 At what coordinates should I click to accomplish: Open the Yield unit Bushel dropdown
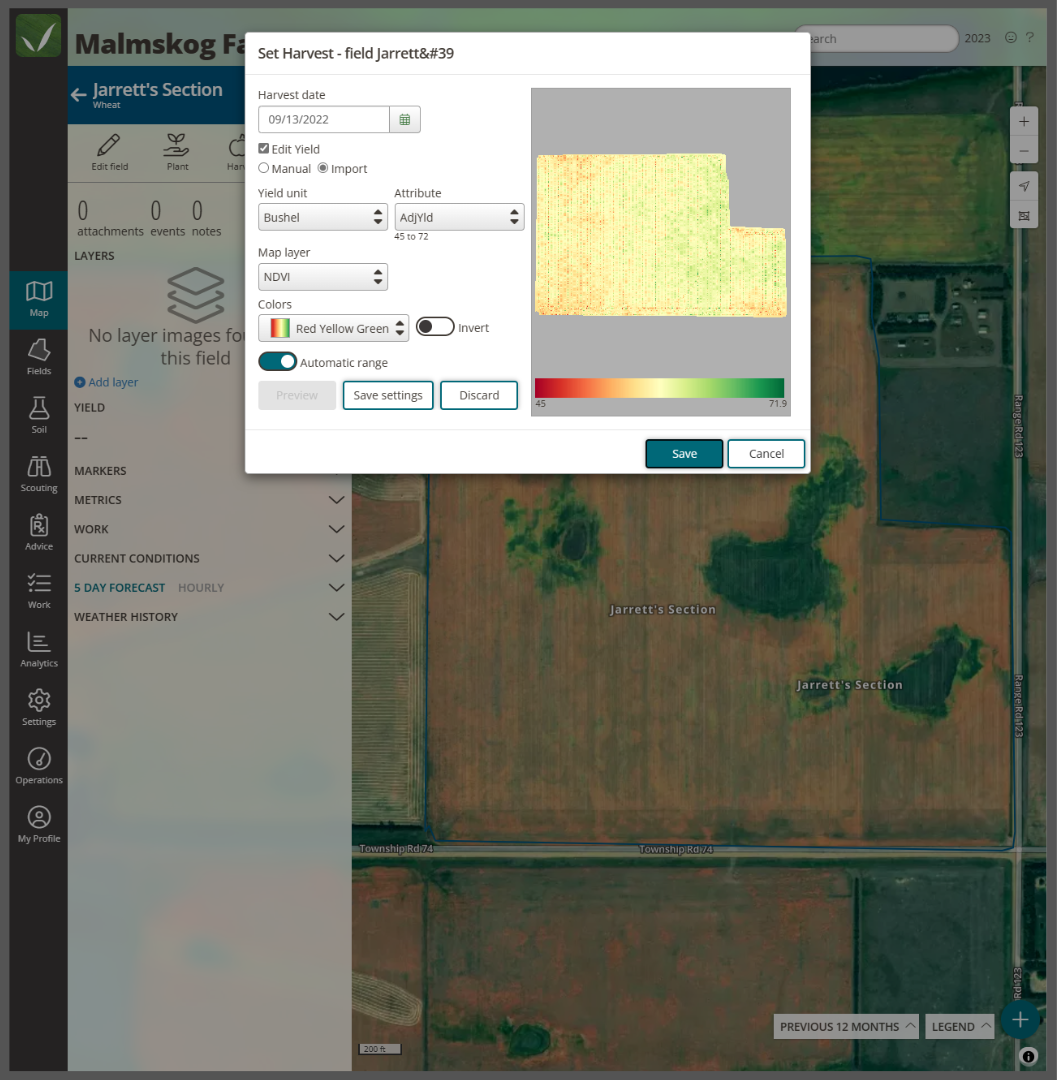click(323, 217)
